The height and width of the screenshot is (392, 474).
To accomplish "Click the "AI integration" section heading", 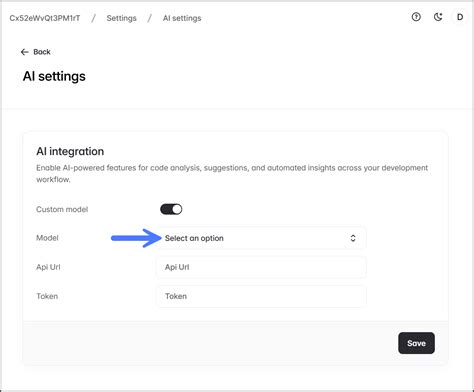I will (70, 151).
